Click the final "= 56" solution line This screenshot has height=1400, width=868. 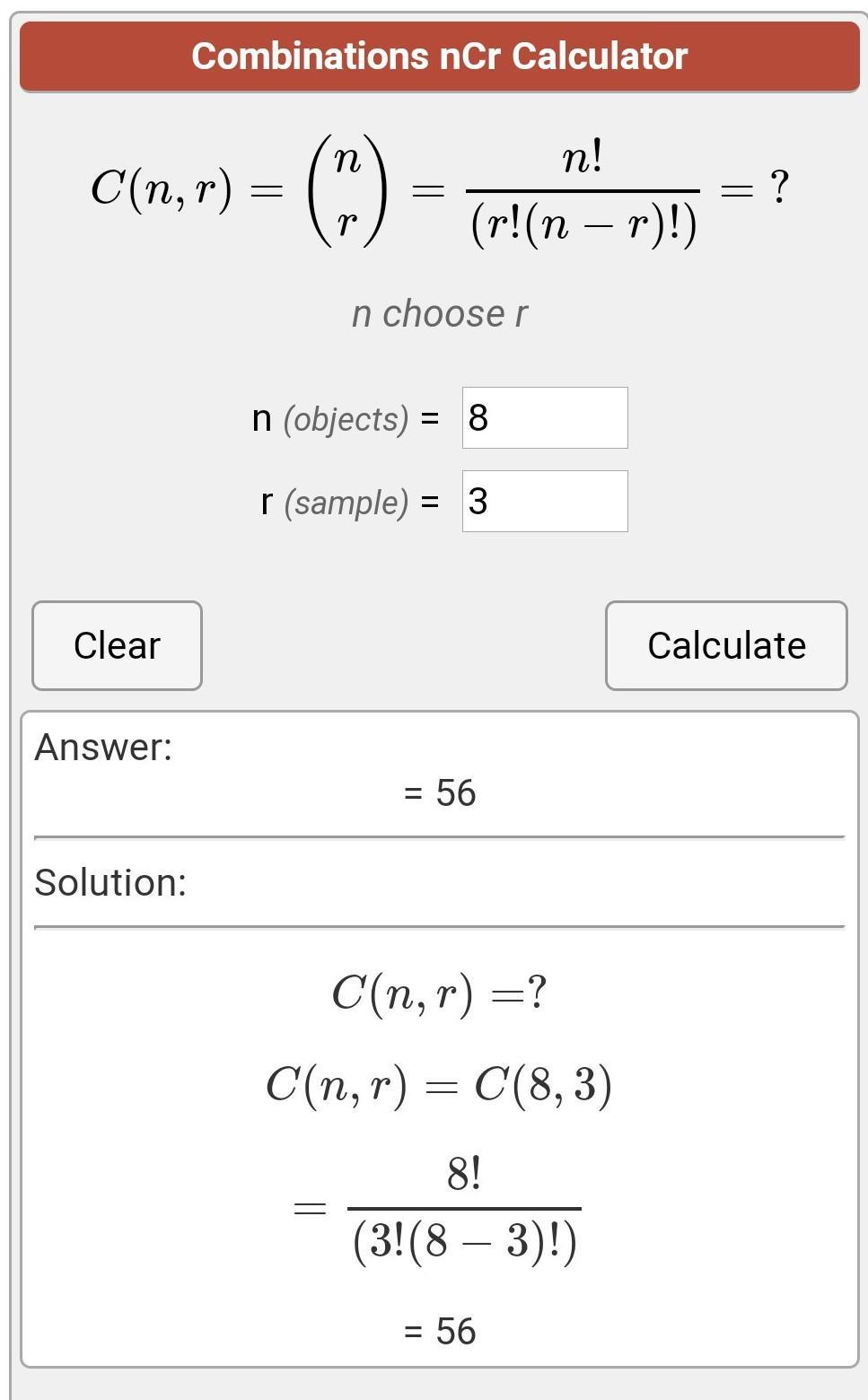pyautogui.click(x=439, y=1331)
